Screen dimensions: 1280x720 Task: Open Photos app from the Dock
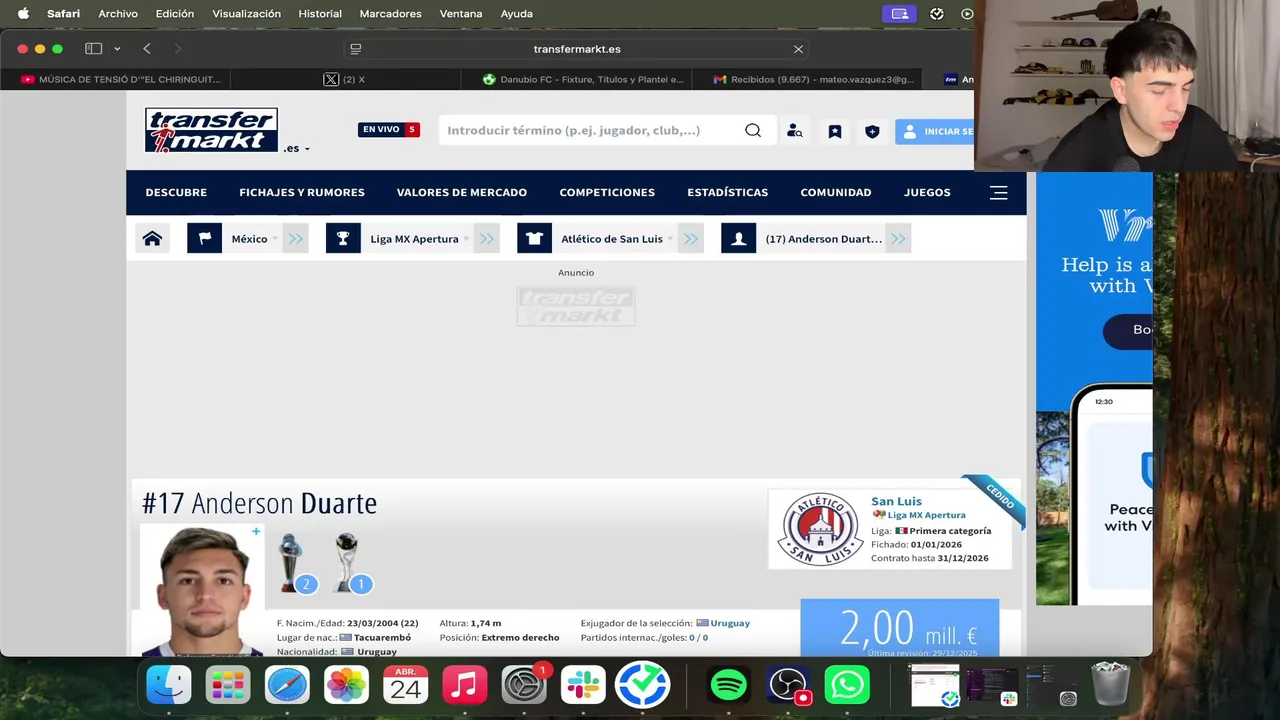(x=347, y=685)
